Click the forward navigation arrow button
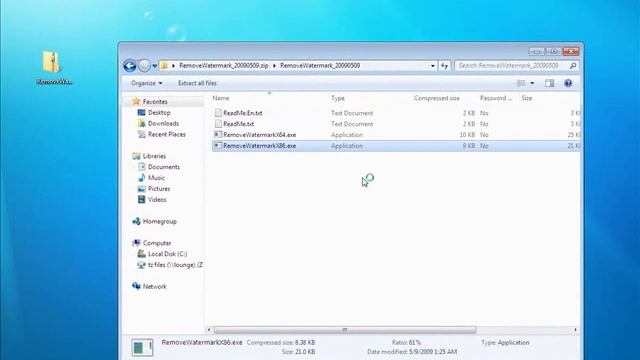The width and height of the screenshot is (640, 360). click(x=144, y=65)
